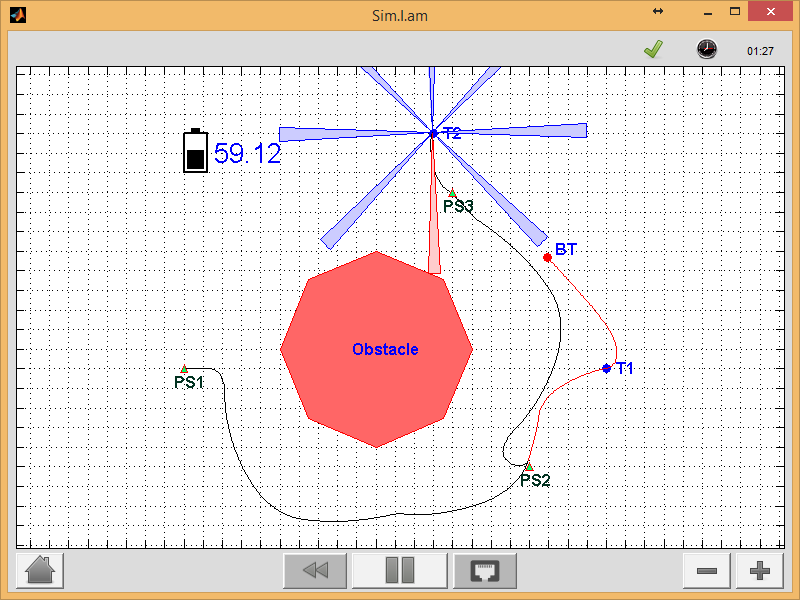Viewport: 800px width, 600px height.
Task: Click the rewind simulation button
Action: pos(315,570)
